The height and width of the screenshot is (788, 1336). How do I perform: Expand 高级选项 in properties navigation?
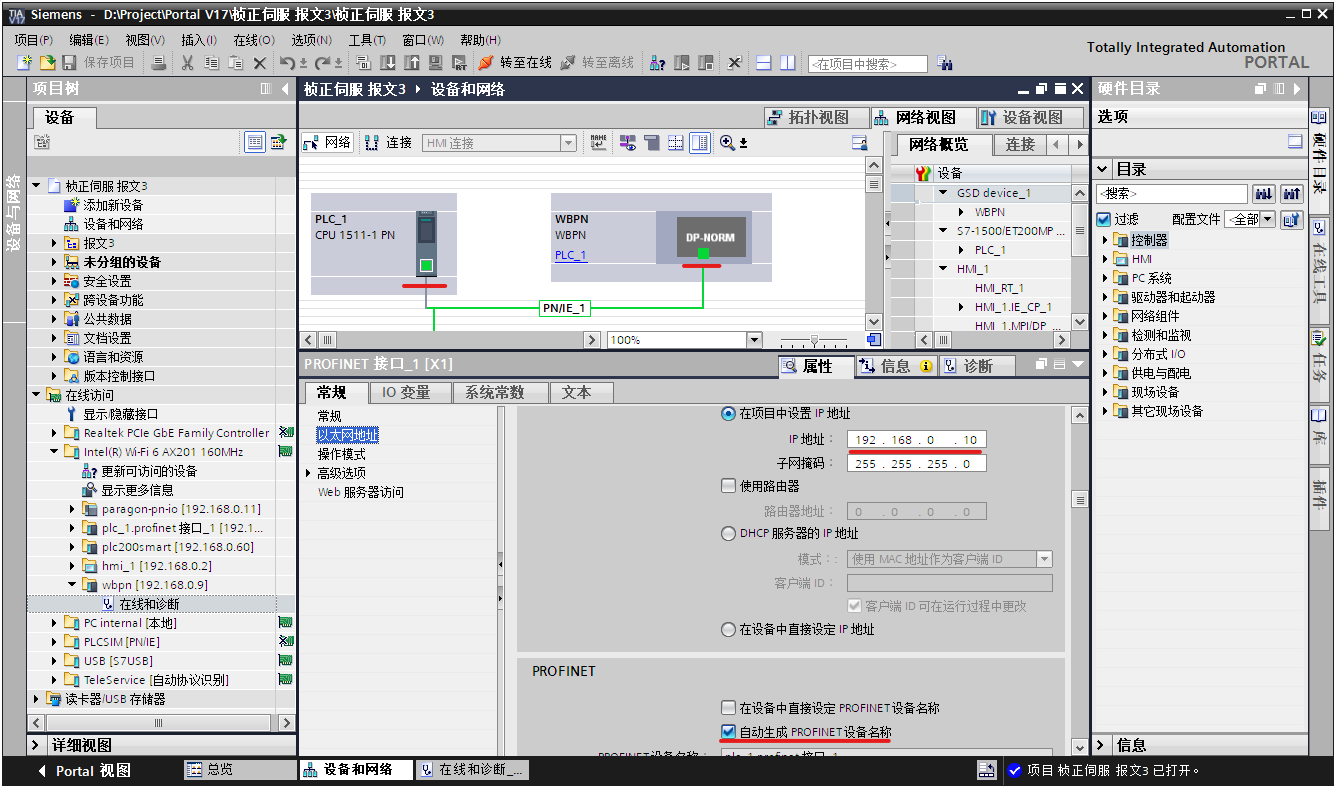pos(309,473)
